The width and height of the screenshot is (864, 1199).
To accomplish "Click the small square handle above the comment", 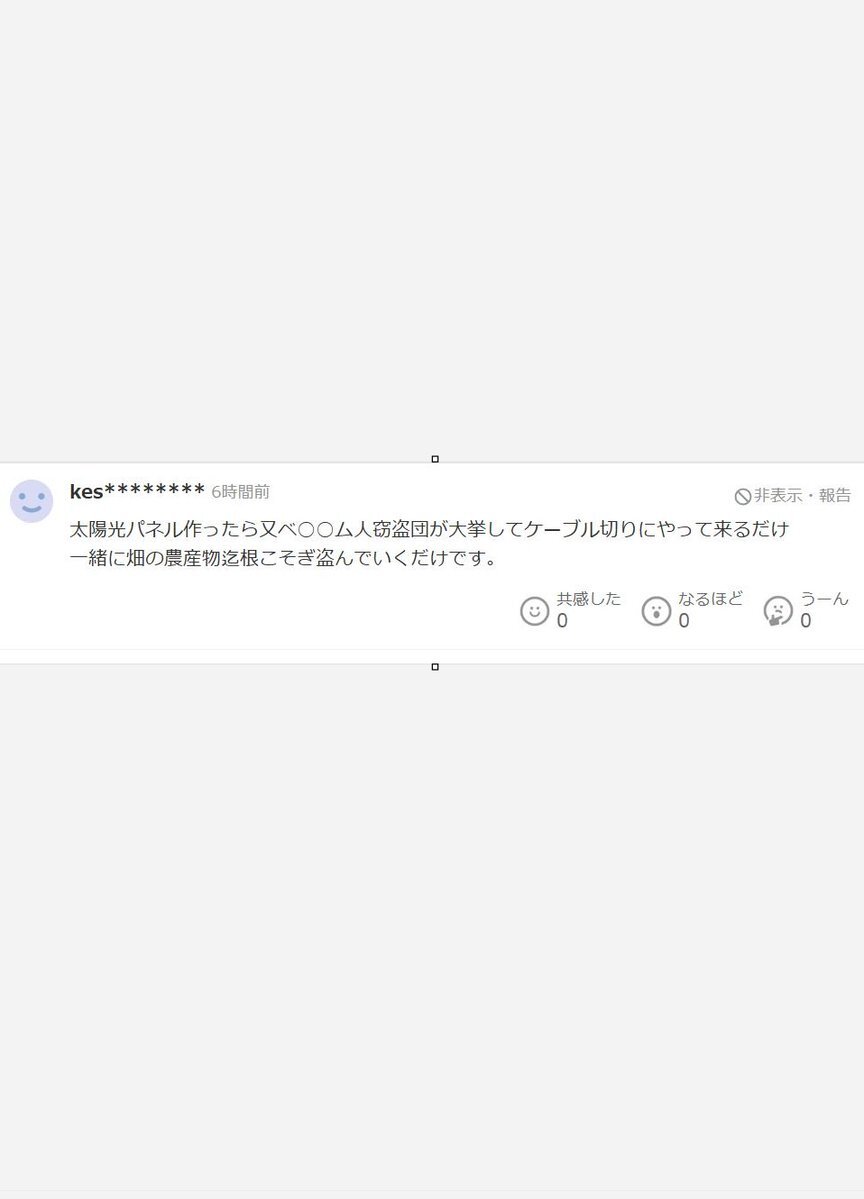I will coord(435,459).
